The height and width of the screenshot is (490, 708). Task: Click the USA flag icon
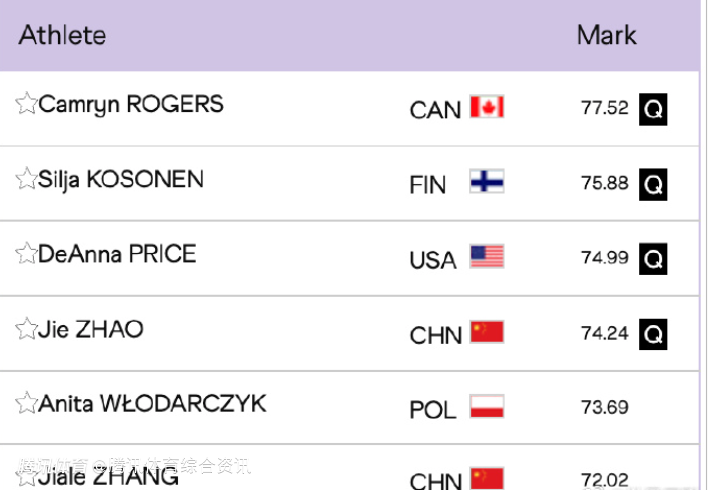tap(487, 257)
